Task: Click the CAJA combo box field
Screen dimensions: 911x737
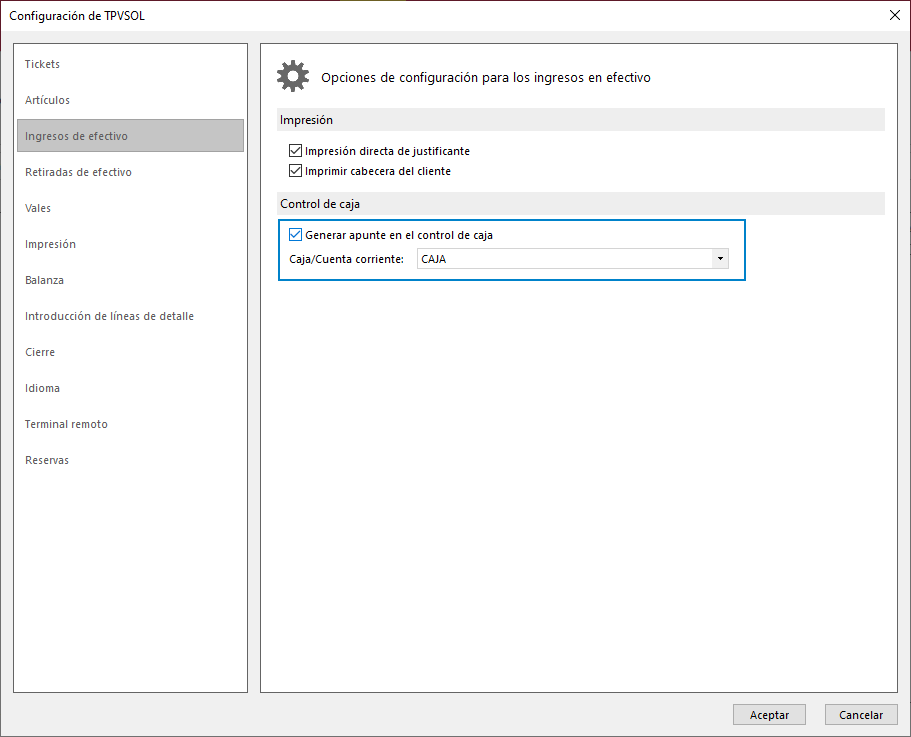Action: pyautogui.click(x=572, y=259)
